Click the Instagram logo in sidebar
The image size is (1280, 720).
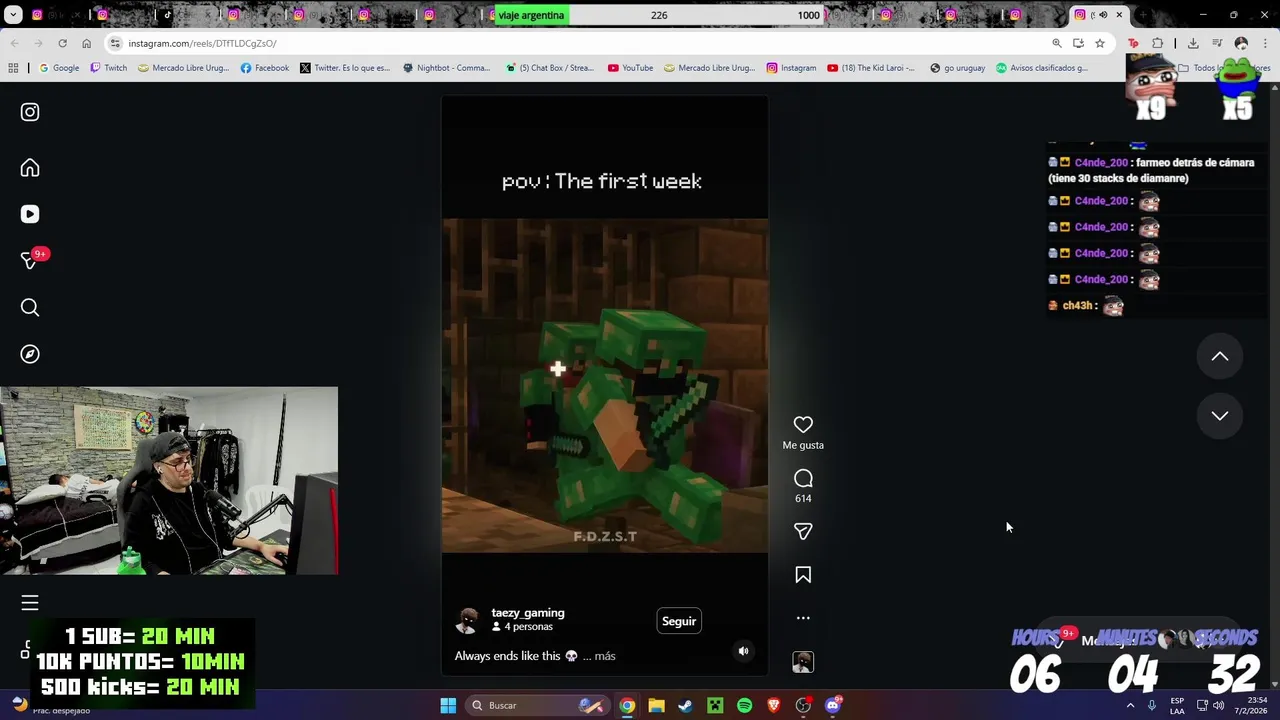pos(30,112)
